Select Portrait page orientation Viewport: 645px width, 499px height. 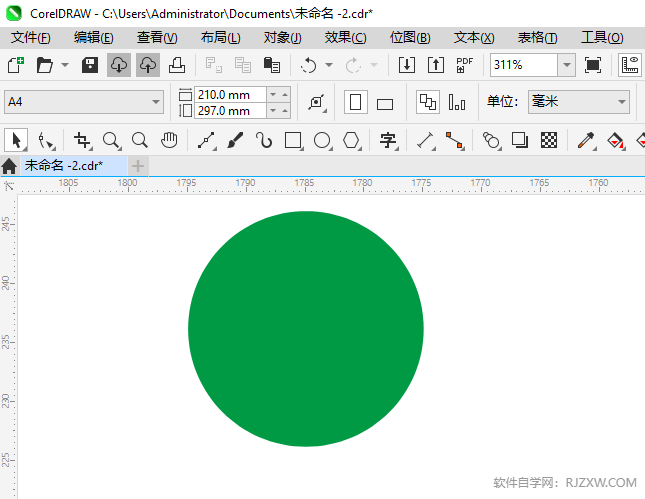coord(355,102)
